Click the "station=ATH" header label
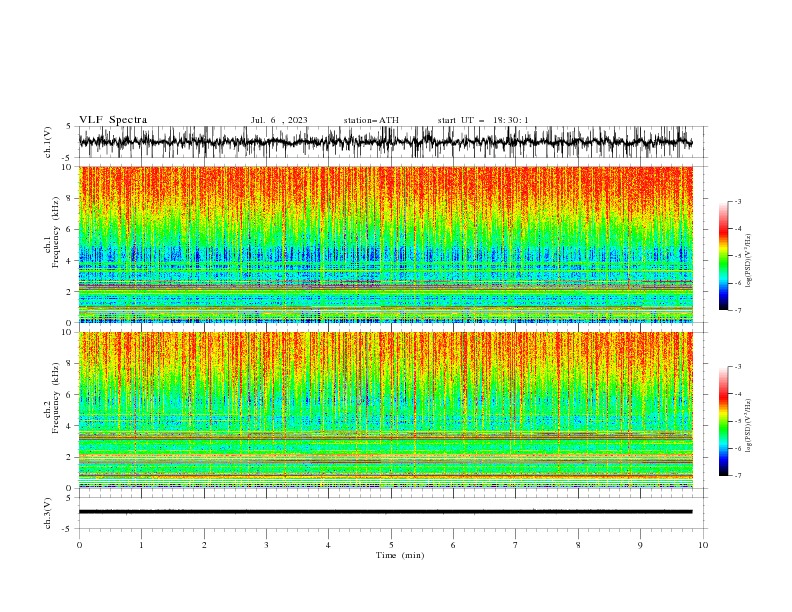This screenshot has width=792, height=612. 371,120
